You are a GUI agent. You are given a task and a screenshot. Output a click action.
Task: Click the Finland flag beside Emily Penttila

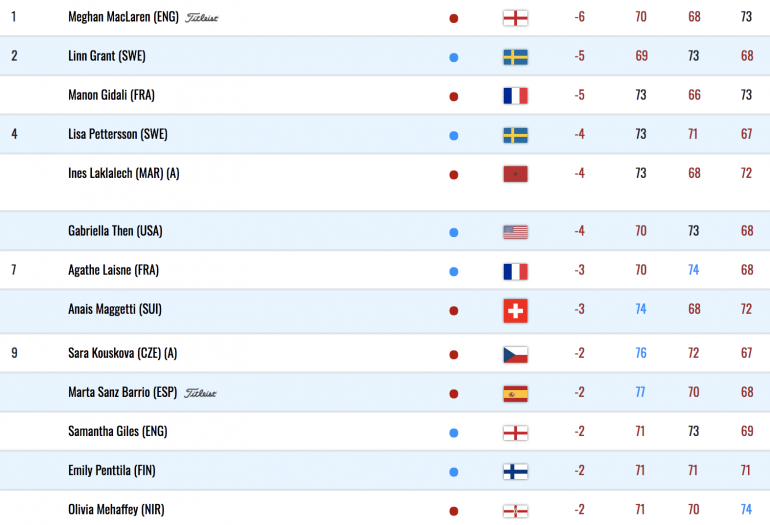pos(515,471)
